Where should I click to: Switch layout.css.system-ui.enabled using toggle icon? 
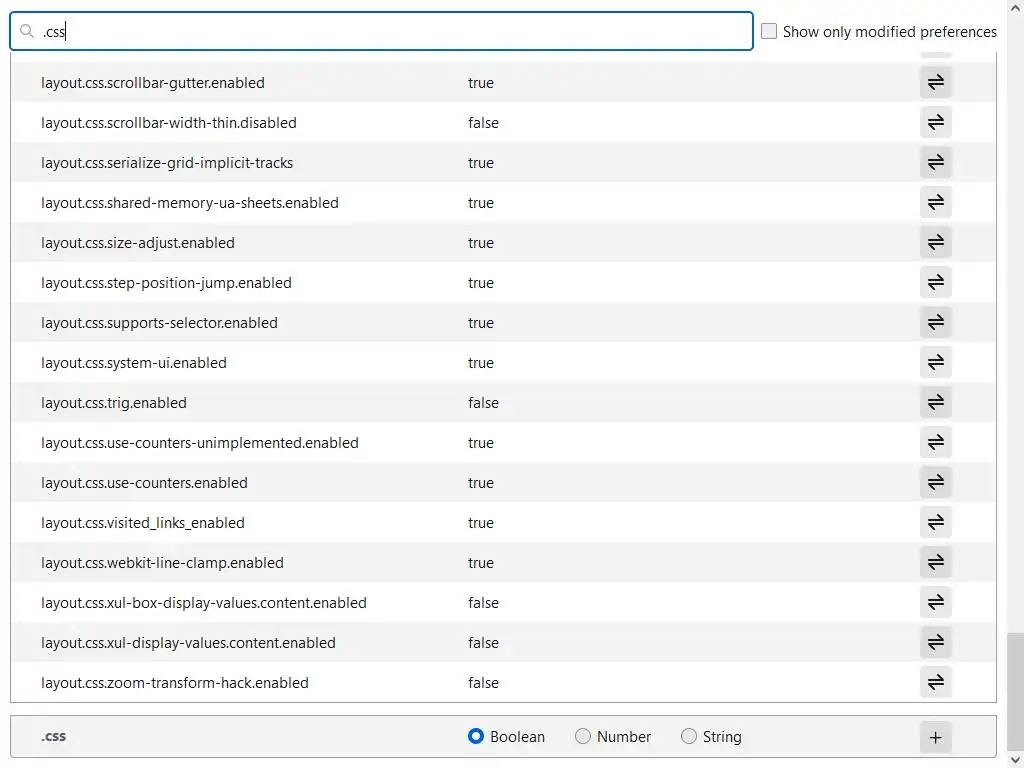point(936,362)
